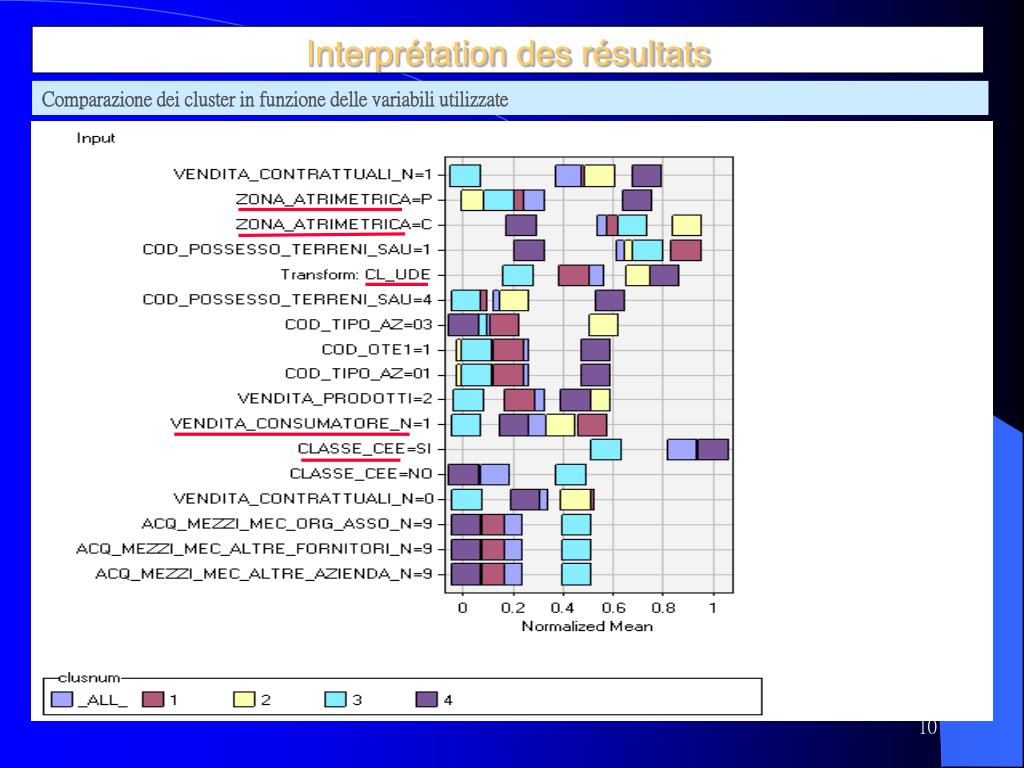Select the VENDITA_CONSUMATORE_N=1 label
1024x768 pixels.
click(x=300, y=424)
